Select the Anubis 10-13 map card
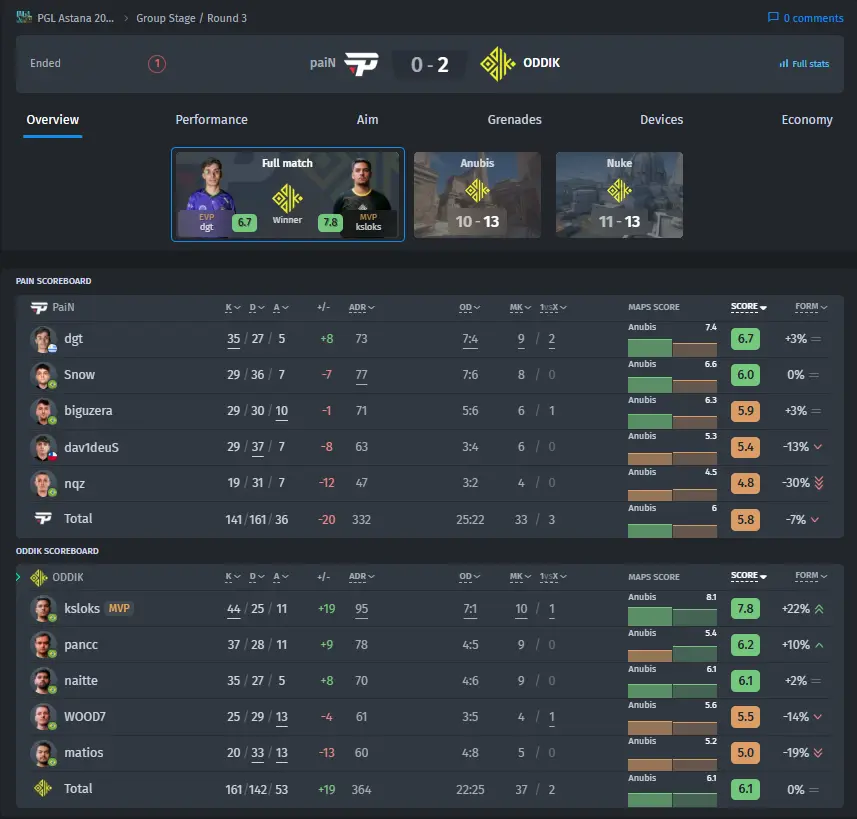 point(477,195)
